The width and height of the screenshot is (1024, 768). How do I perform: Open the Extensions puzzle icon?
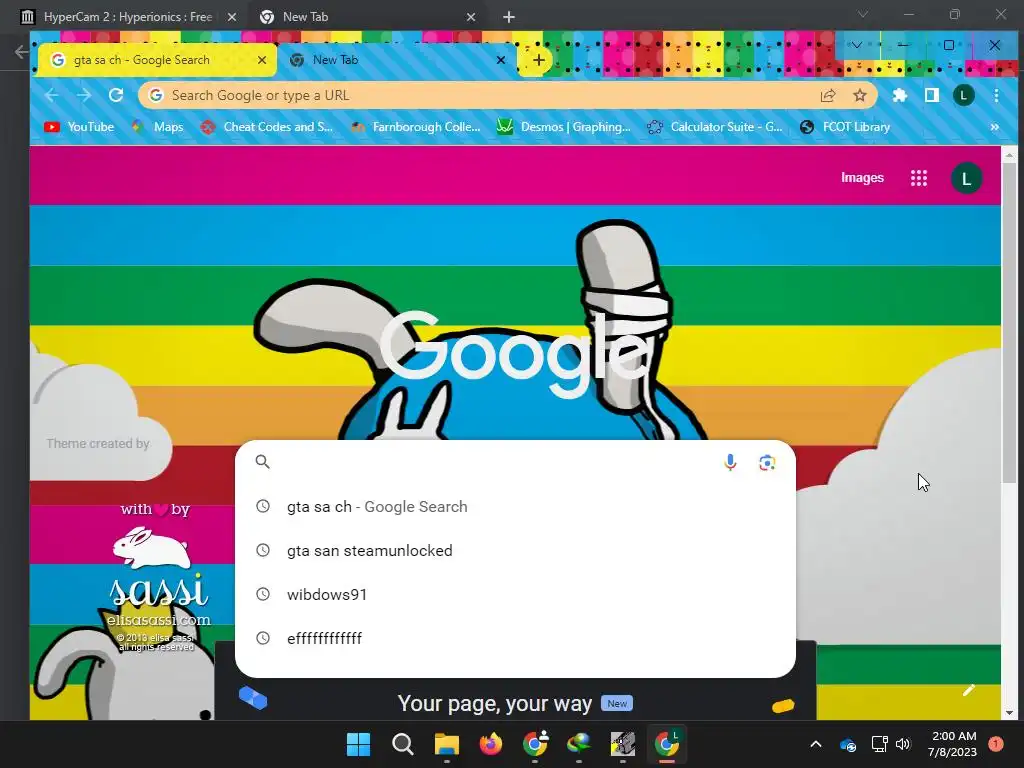tap(900, 95)
